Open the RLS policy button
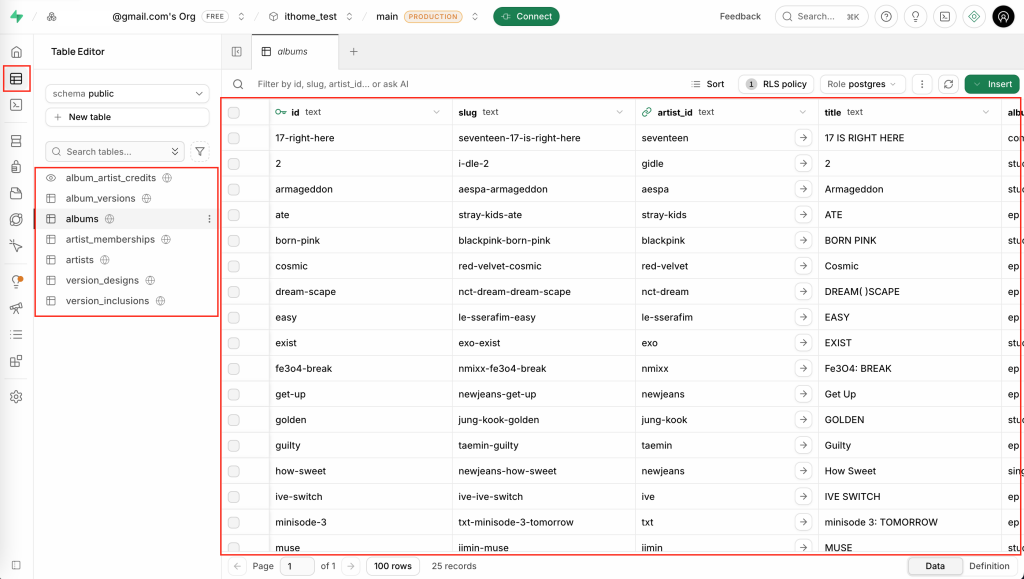This screenshot has width=1024, height=579. (x=776, y=84)
